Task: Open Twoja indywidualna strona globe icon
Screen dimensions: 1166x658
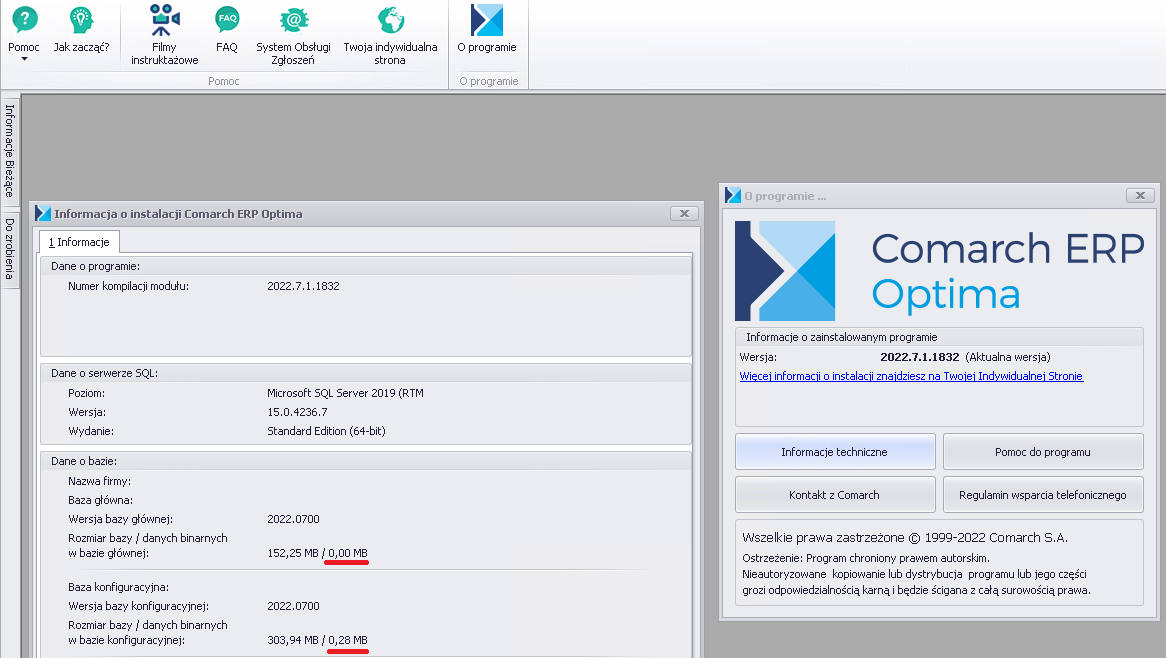Action: coord(390,20)
